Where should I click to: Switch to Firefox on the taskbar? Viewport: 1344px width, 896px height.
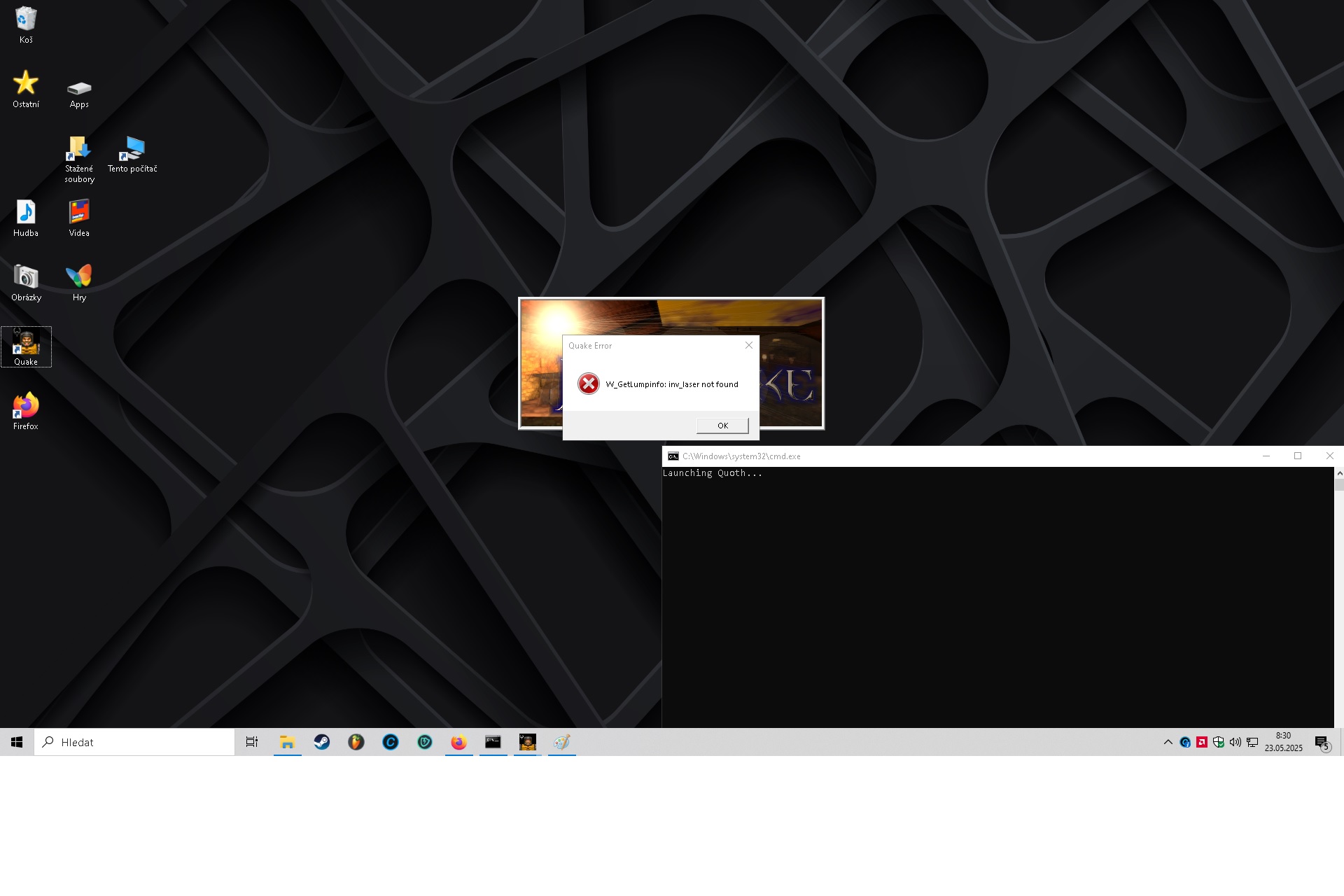(458, 742)
